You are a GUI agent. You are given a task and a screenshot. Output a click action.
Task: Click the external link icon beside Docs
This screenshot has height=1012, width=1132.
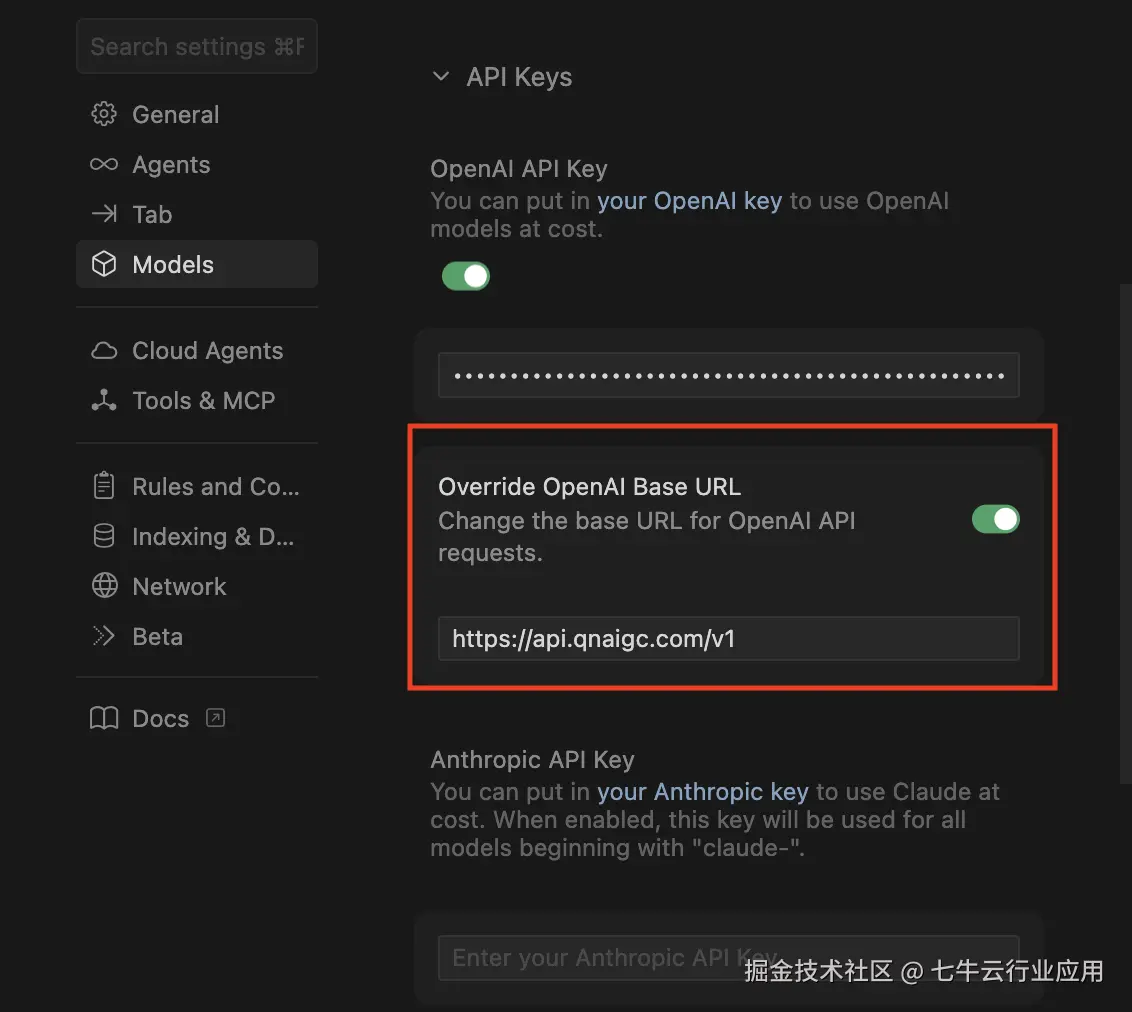(215, 718)
